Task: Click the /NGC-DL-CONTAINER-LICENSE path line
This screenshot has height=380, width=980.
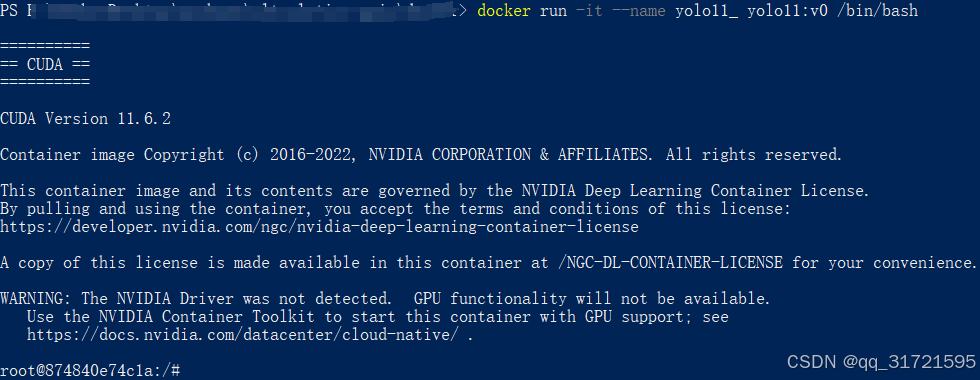Action: click(488, 263)
